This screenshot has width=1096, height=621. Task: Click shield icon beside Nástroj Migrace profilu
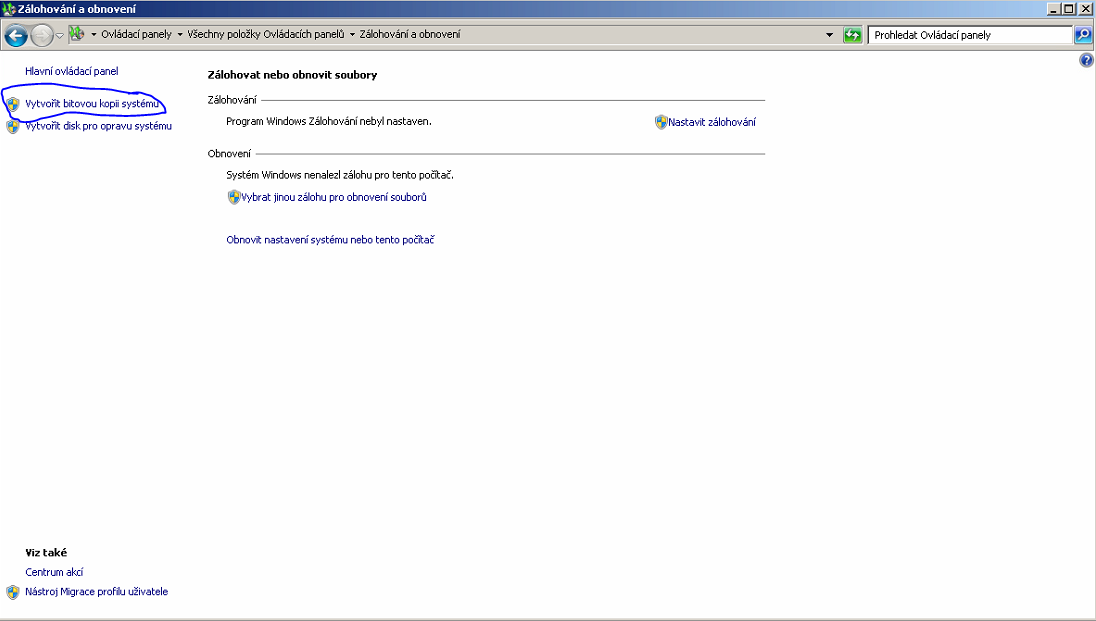(13, 592)
